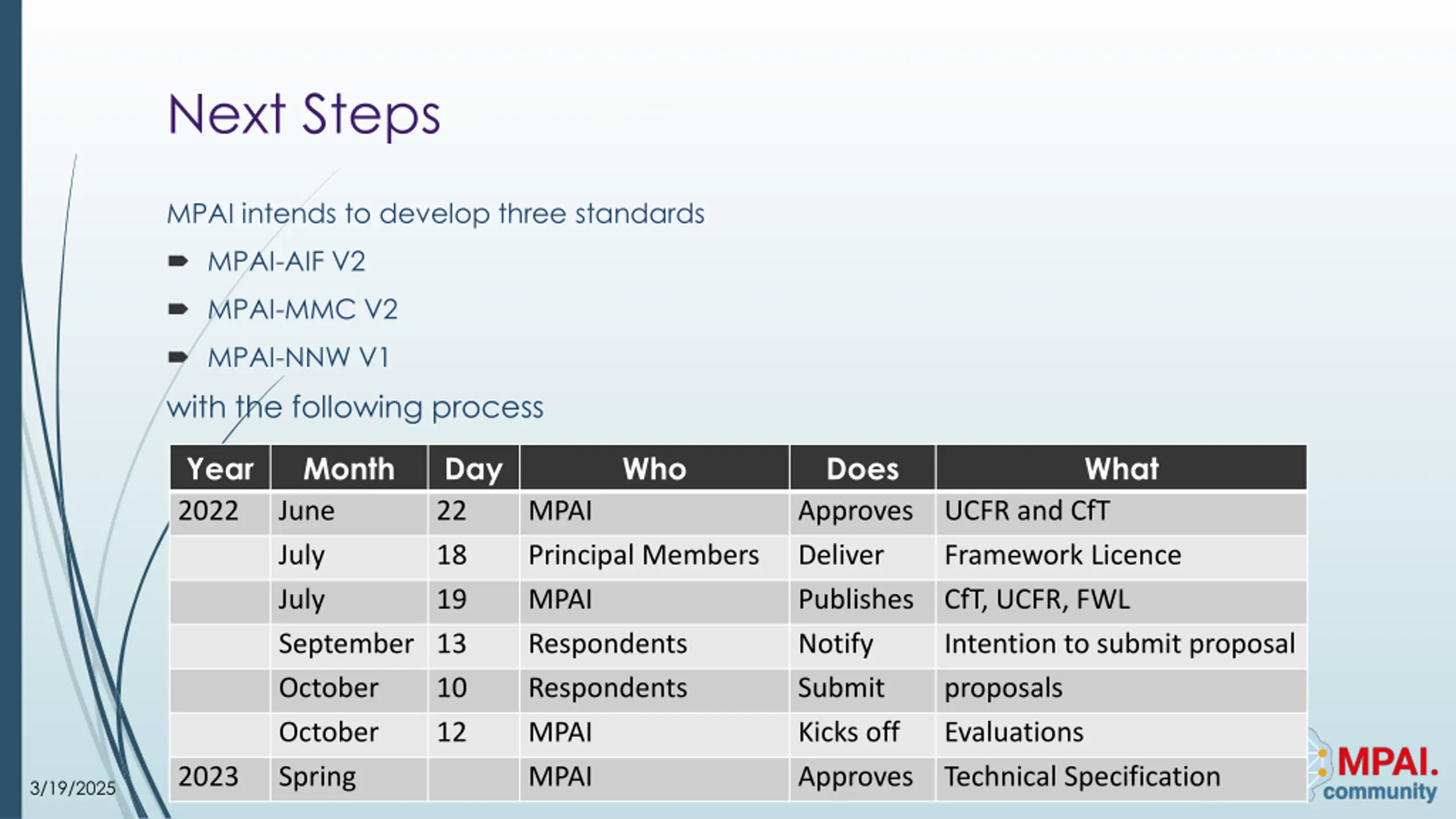Click the What column header

point(1121,469)
